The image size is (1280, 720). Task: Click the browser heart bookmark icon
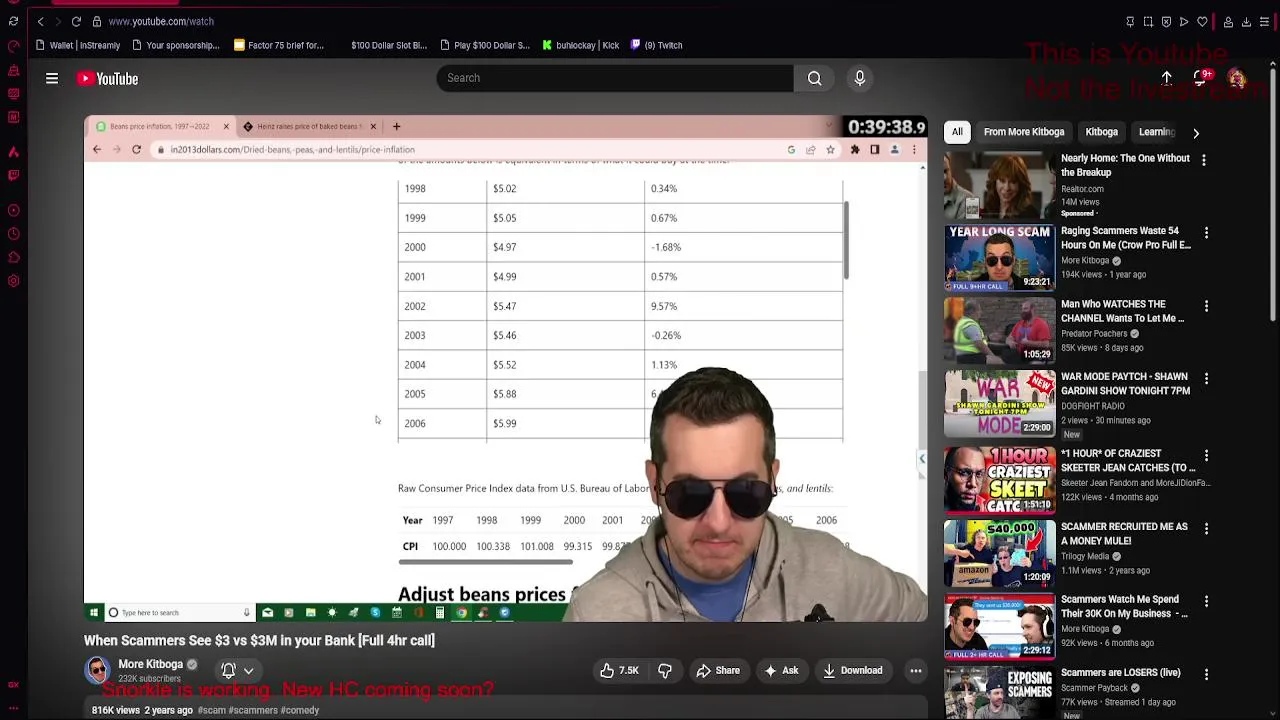[x=1202, y=21]
